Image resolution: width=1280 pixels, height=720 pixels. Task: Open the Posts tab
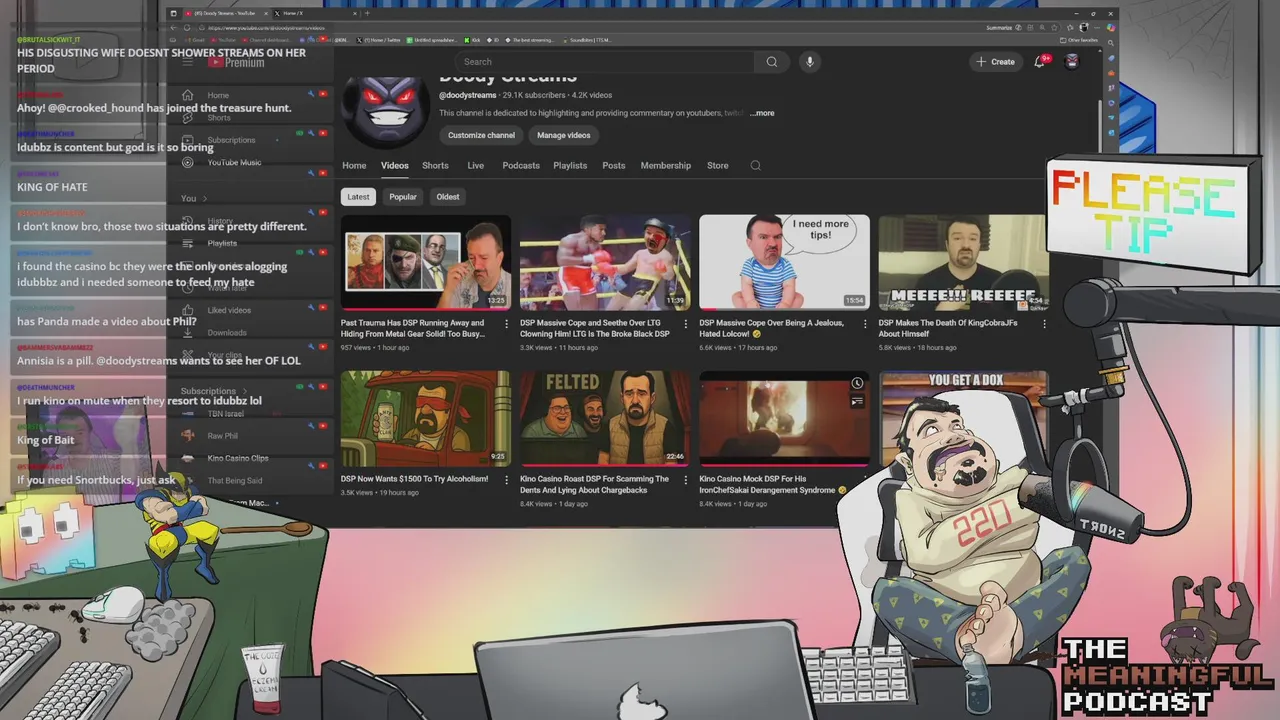point(614,166)
